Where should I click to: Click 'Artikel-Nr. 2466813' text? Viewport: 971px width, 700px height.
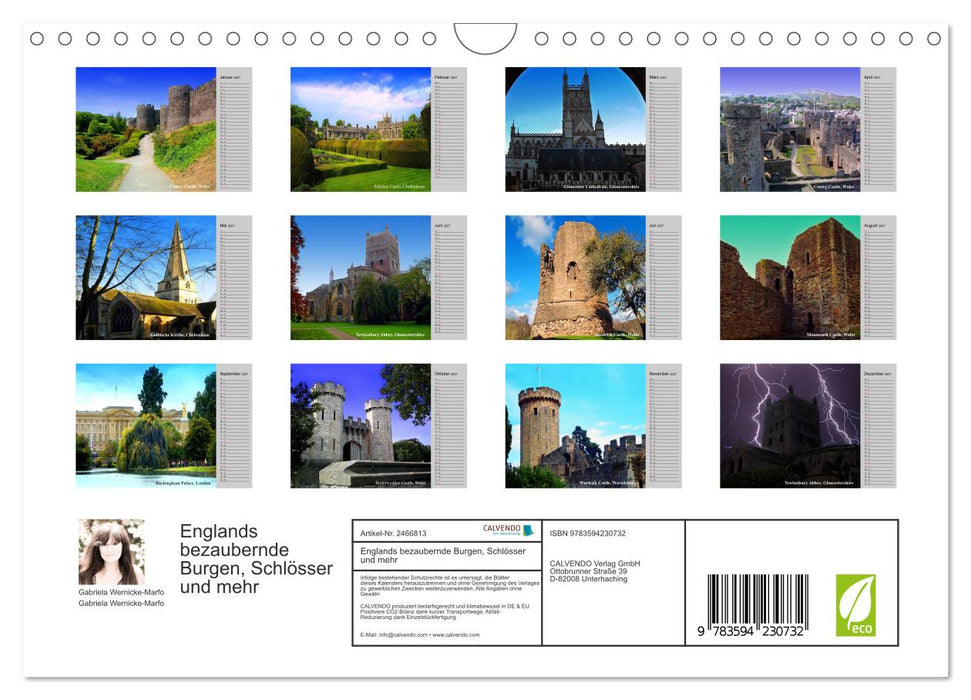393,533
